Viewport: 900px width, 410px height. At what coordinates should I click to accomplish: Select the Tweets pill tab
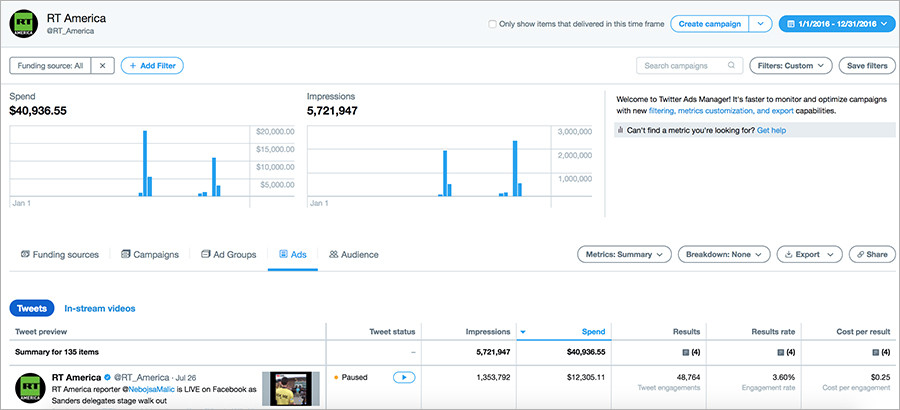(32, 308)
